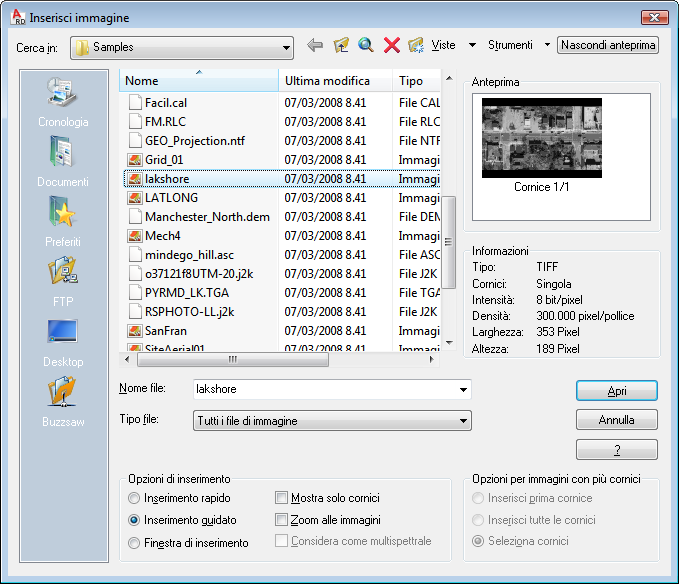
Task: Enable Mostra solo cornici checkbox
Action: click(281, 498)
